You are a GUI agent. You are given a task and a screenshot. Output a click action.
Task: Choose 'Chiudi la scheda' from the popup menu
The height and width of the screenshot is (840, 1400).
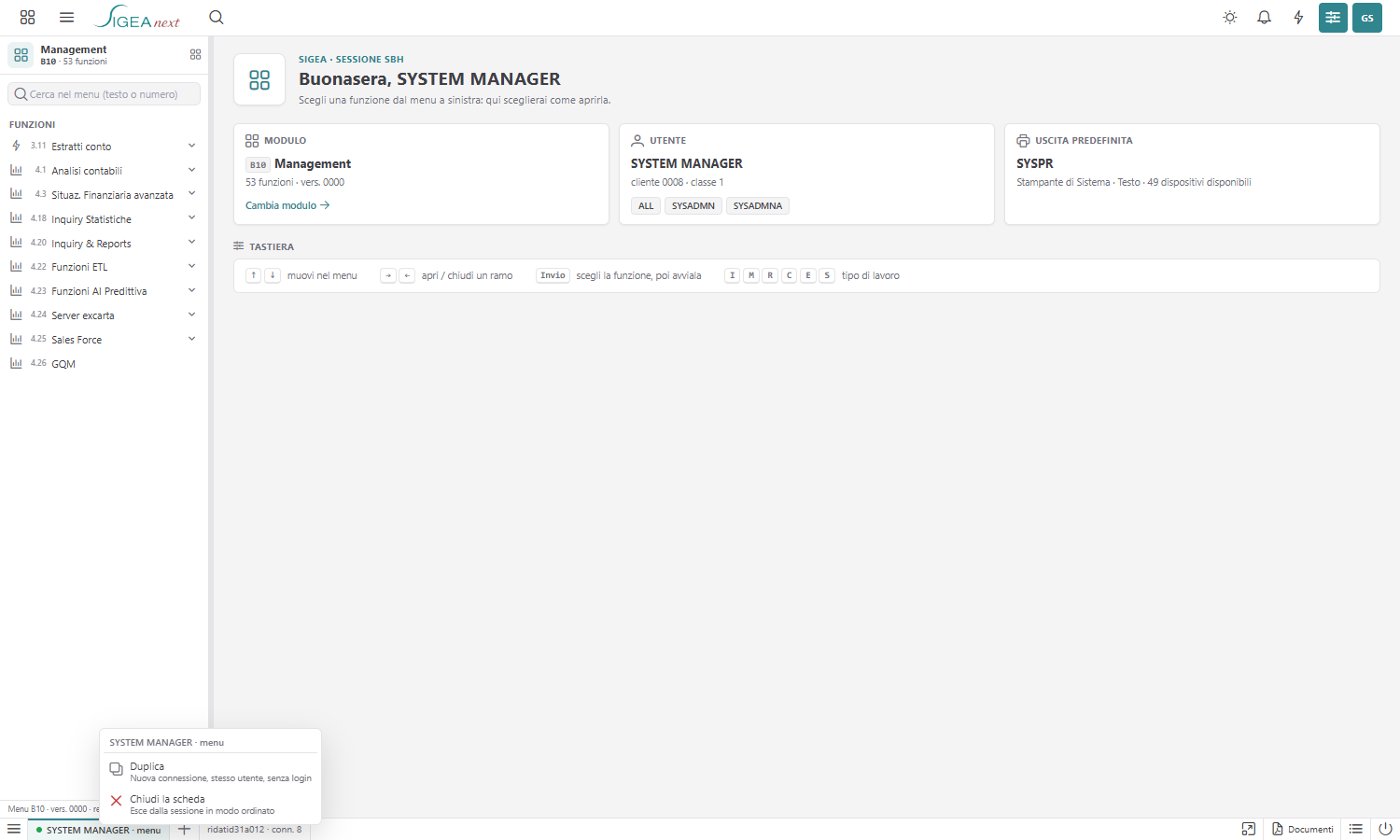(210, 805)
